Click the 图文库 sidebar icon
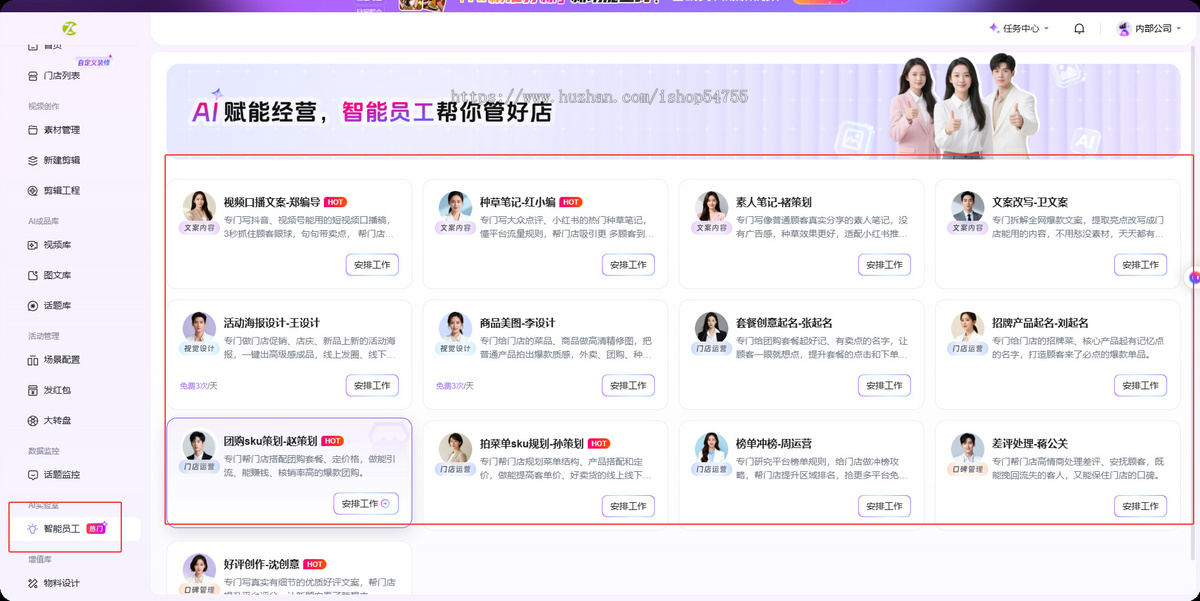 pos(33,275)
